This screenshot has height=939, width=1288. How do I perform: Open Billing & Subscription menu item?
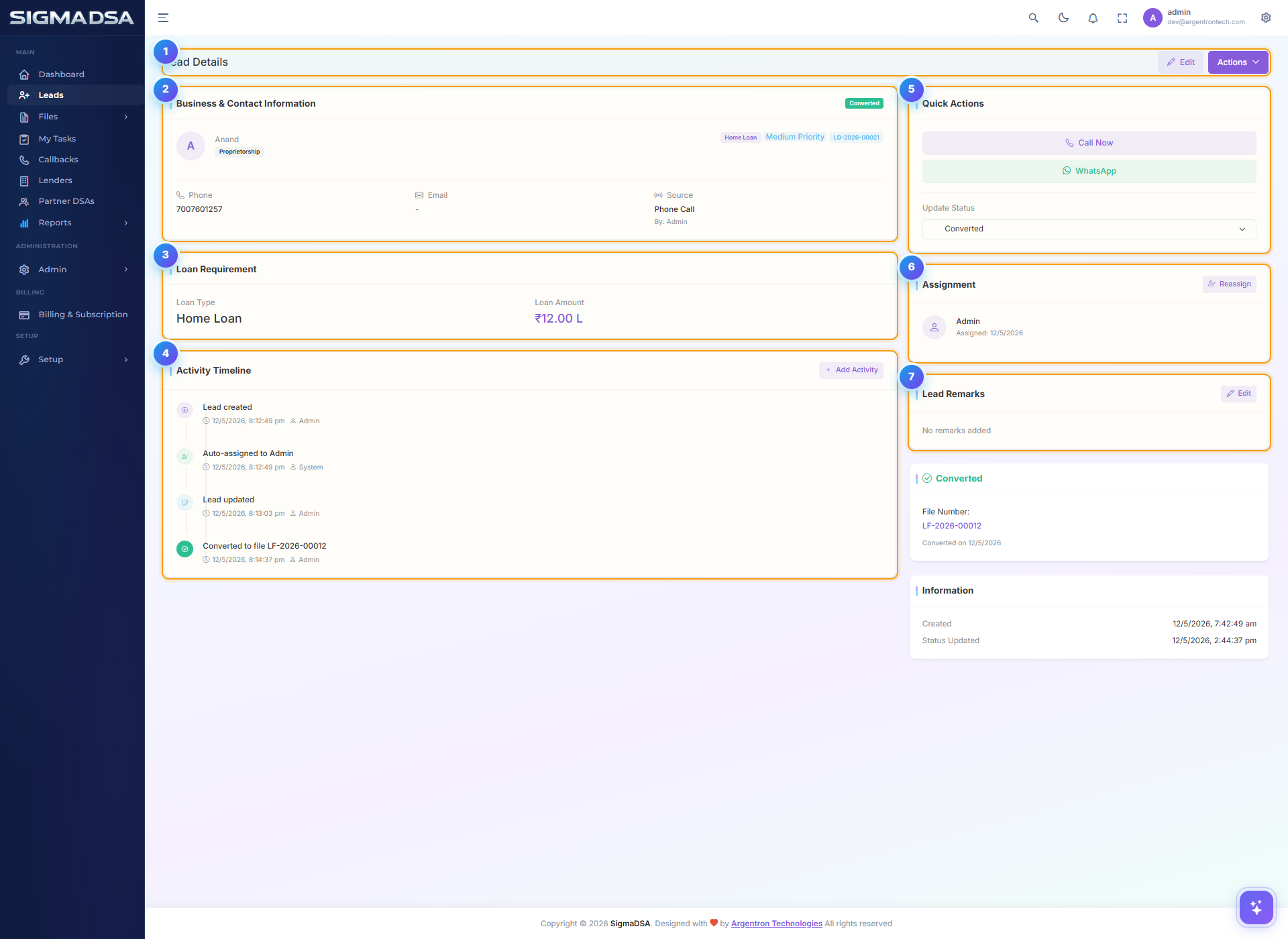83,315
